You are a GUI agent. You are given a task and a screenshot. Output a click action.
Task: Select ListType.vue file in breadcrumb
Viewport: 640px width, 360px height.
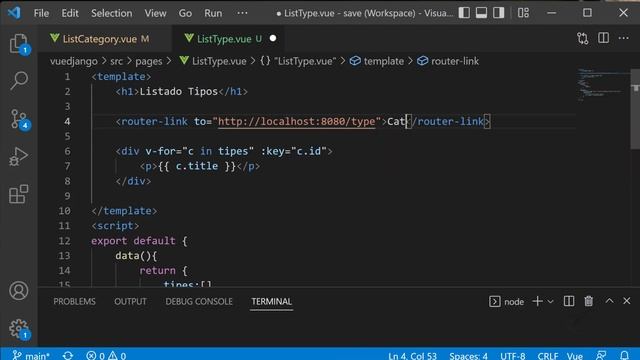click(x=213, y=61)
